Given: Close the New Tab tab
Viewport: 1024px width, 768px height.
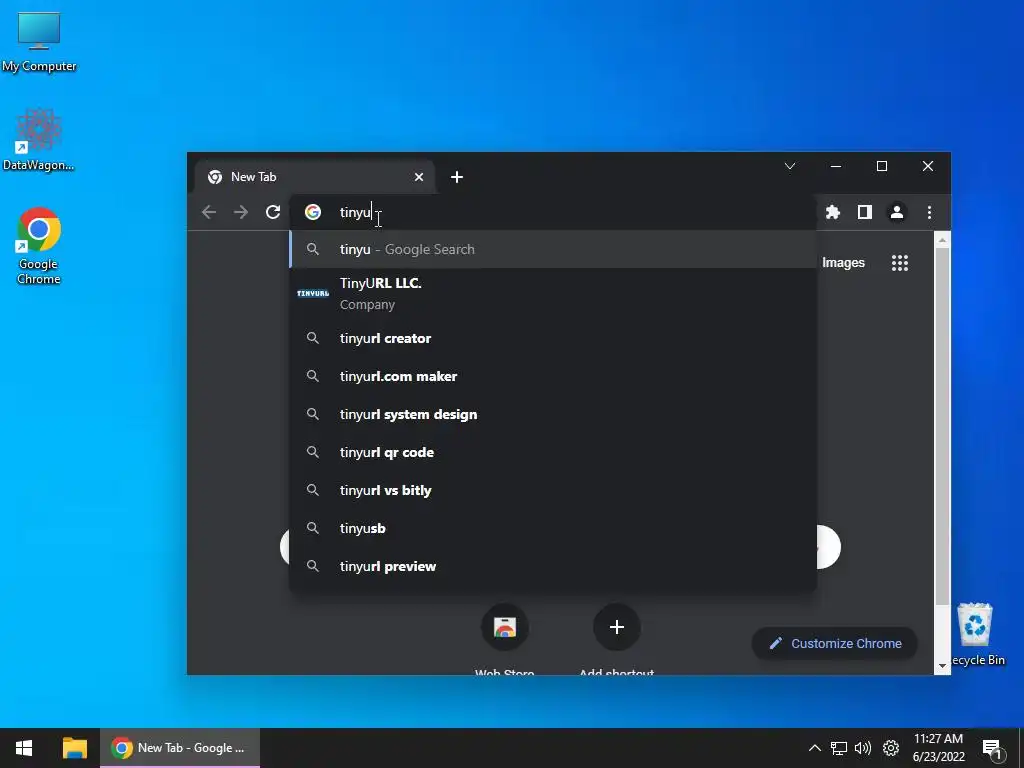Looking at the screenshot, I should [419, 177].
